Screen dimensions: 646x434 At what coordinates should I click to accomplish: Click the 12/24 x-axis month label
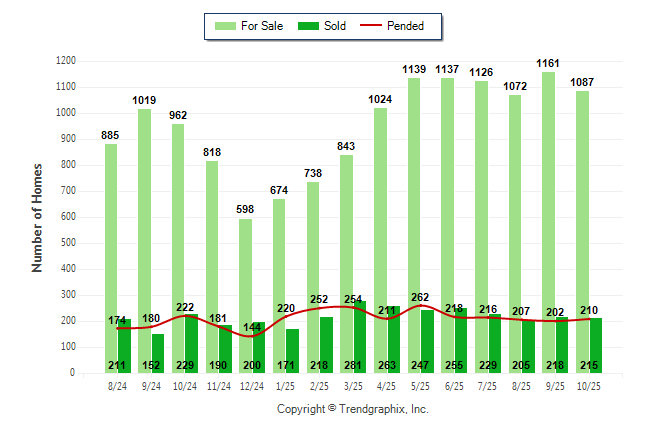pos(252,384)
